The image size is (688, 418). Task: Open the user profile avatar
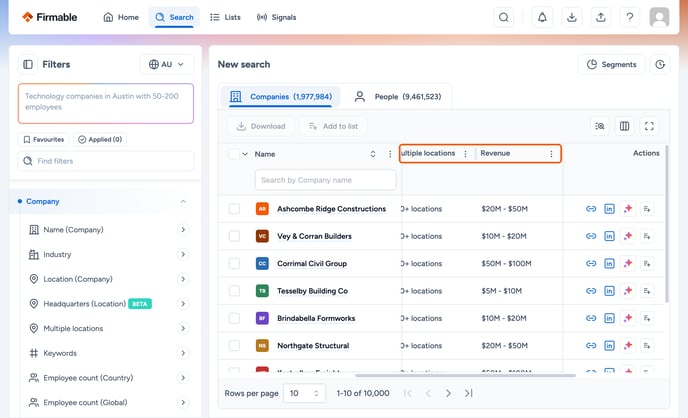659,17
